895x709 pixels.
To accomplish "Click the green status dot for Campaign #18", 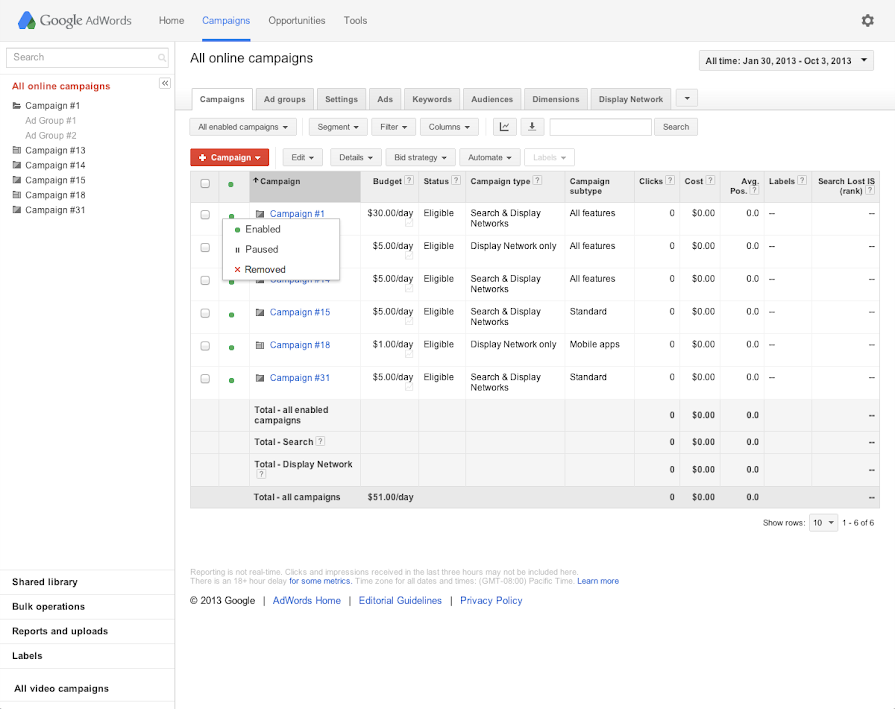I will pyautogui.click(x=231, y=347).
